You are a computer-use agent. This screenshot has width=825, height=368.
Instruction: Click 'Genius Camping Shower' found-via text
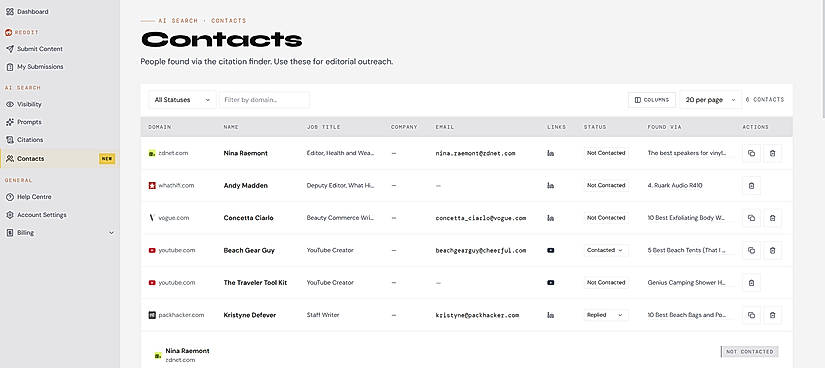pyautogui.click(x=687, y=283)
